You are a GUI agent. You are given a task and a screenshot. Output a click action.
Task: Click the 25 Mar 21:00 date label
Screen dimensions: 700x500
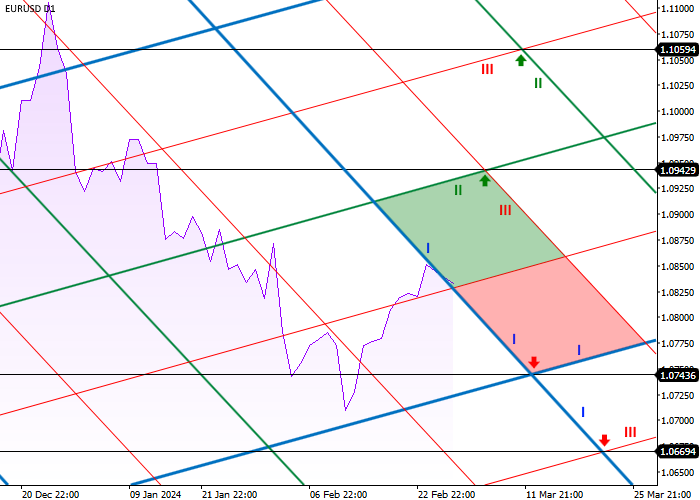(662, 495)
